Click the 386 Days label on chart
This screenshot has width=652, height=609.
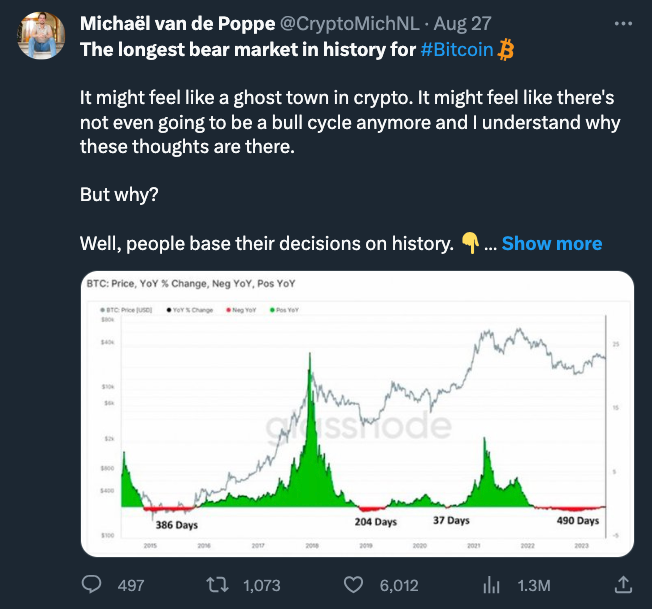tap(177, 525)
